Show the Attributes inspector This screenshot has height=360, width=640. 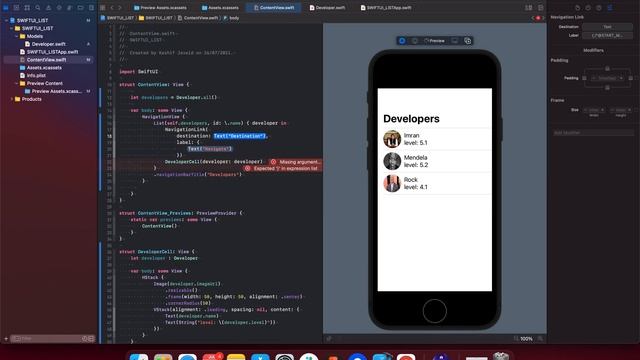[x=609, y=7]
